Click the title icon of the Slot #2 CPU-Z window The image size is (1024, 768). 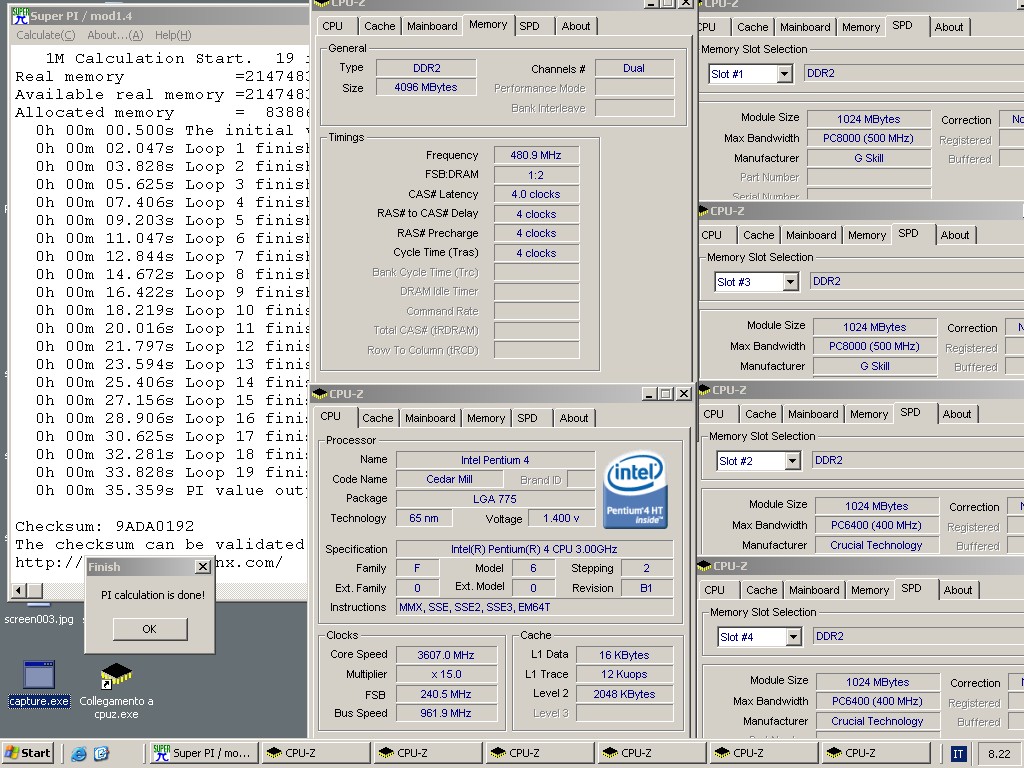[705, 390]
